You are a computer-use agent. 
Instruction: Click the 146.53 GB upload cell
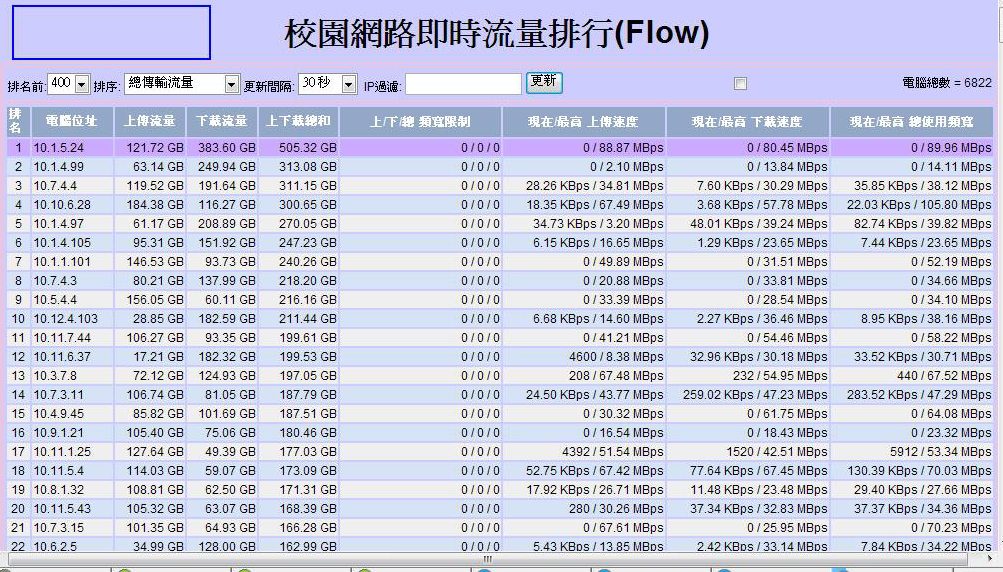150,262
